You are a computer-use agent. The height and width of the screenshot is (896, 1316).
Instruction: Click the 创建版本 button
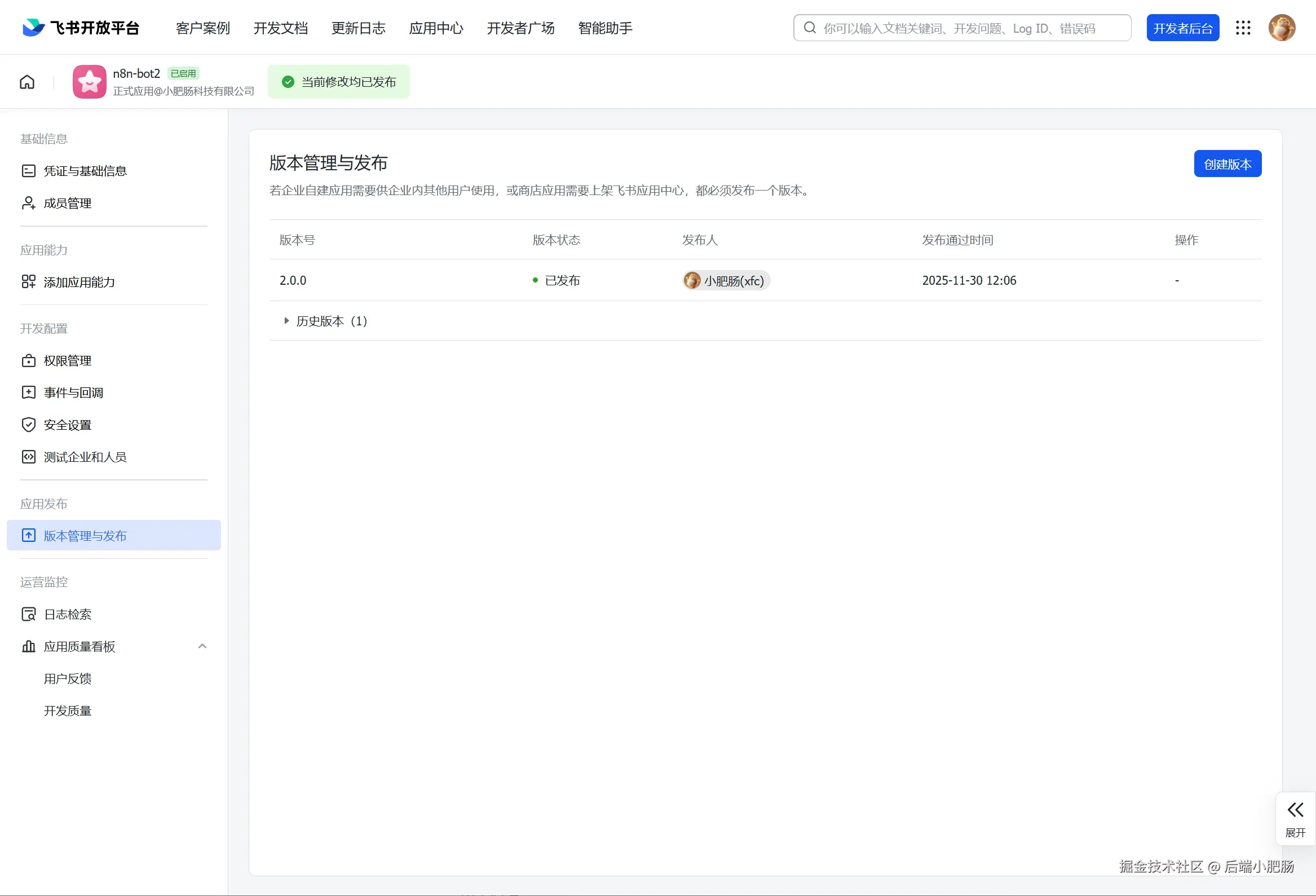pos(1227,164)
